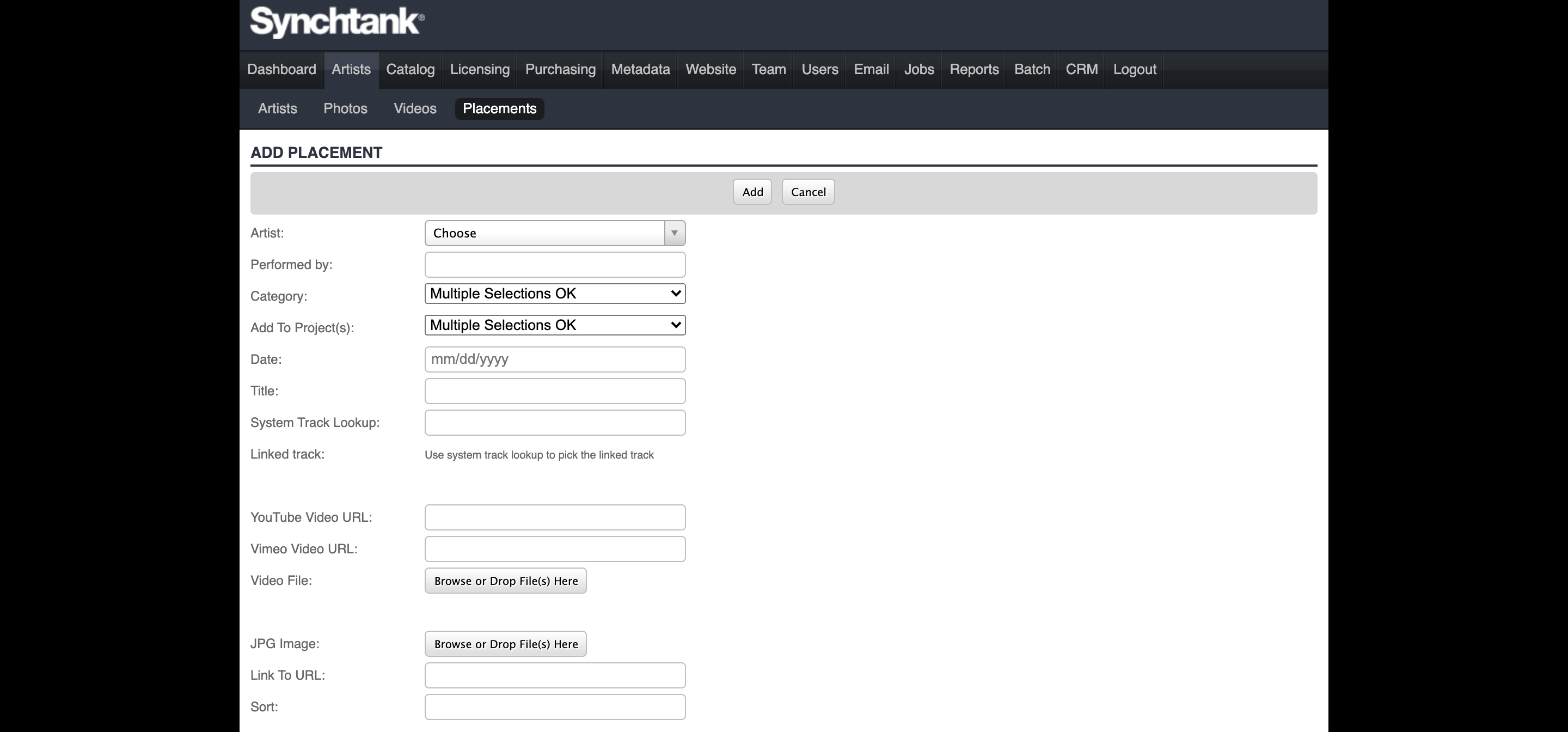Click the Link To URL field

click(x=555, y=675)
